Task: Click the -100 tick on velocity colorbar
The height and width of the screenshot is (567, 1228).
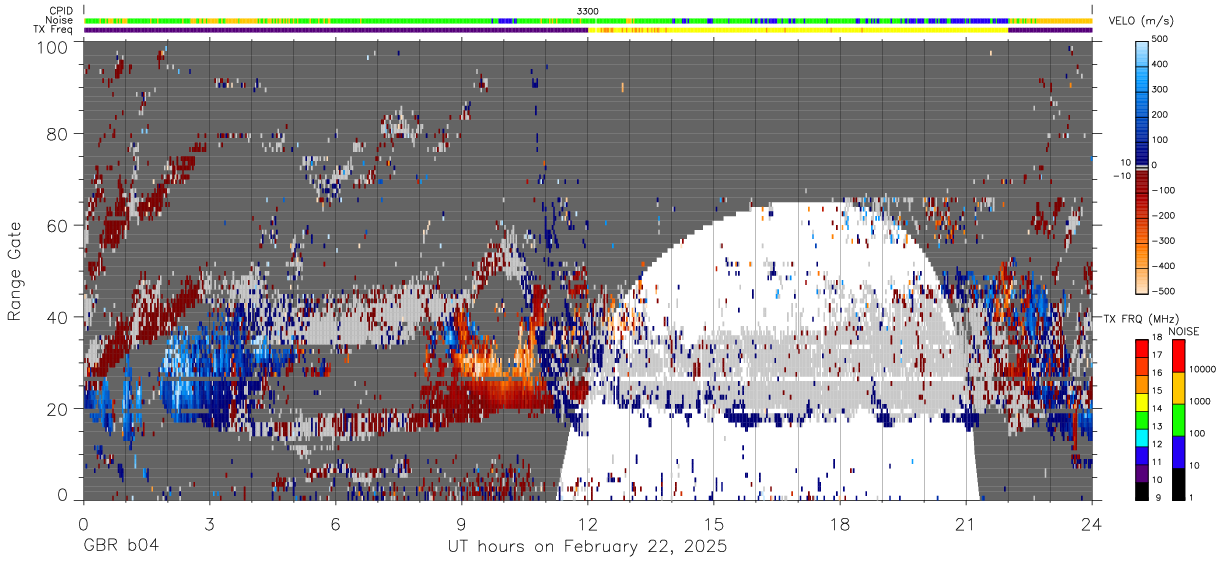Action: pyautogui.click(x=1163, y=190)
